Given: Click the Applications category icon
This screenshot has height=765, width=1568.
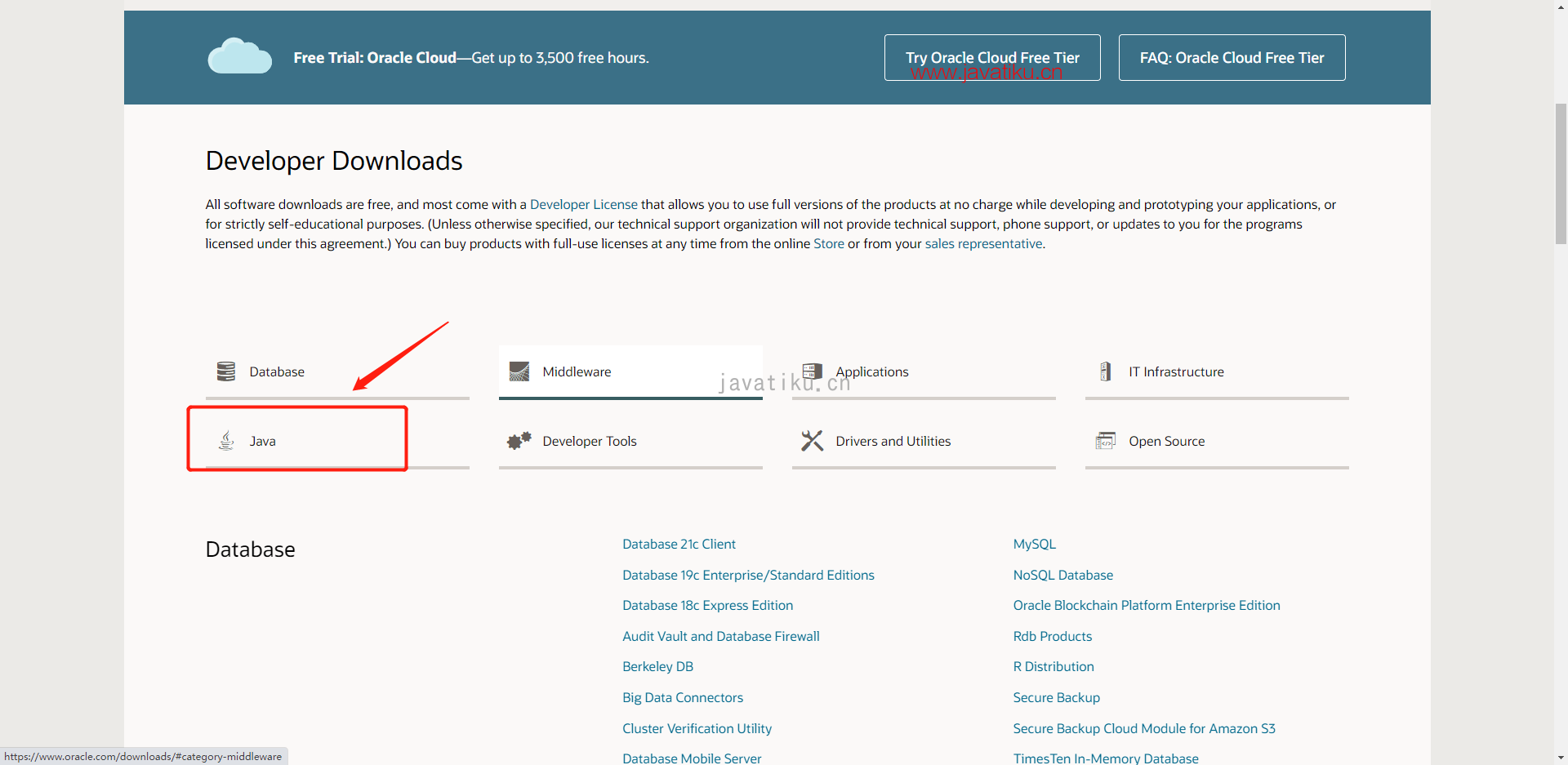Looking at the screenshot, I should click(812, 371).
